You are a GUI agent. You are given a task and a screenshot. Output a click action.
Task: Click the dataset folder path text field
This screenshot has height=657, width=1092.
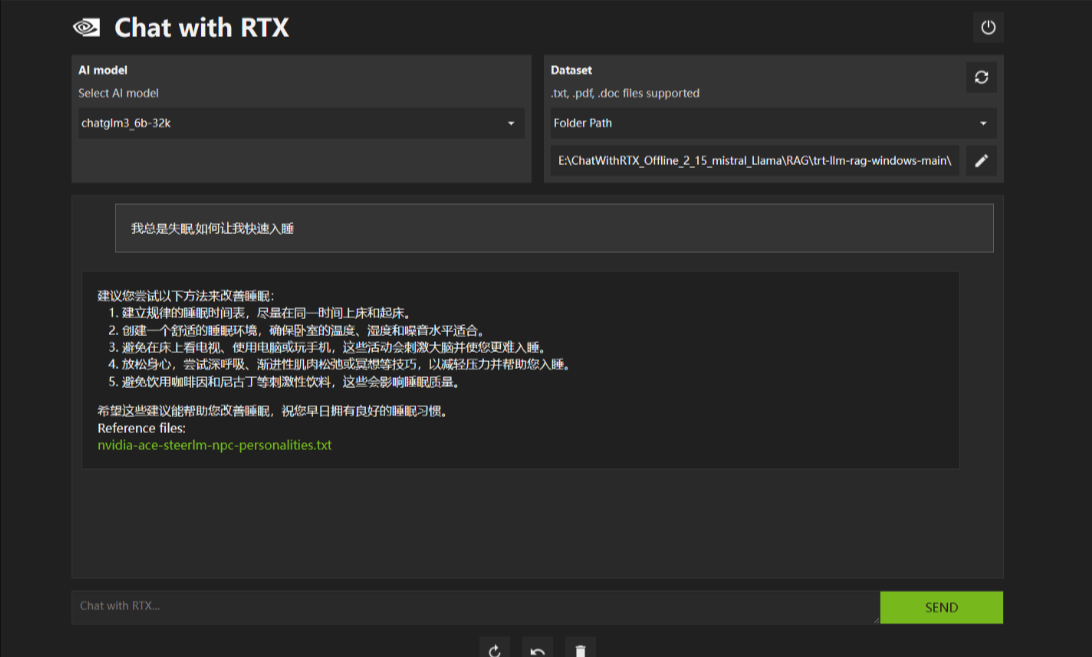pos(754,160)
